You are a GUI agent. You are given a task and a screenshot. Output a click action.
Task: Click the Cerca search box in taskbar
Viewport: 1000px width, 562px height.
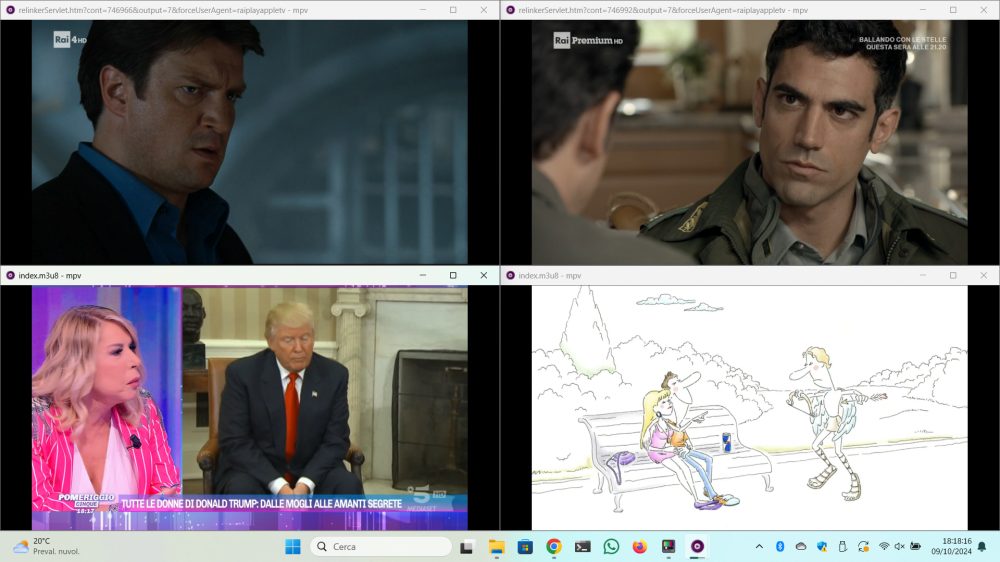(x=381, y=547)
